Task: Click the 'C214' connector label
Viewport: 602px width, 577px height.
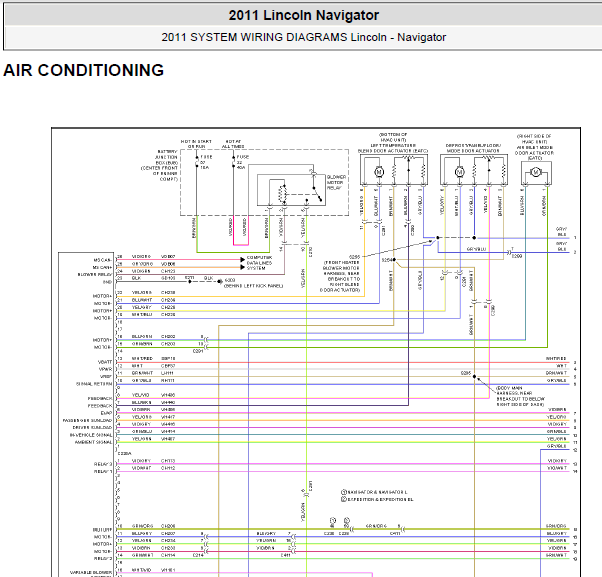Action: [x=198, y=555]
